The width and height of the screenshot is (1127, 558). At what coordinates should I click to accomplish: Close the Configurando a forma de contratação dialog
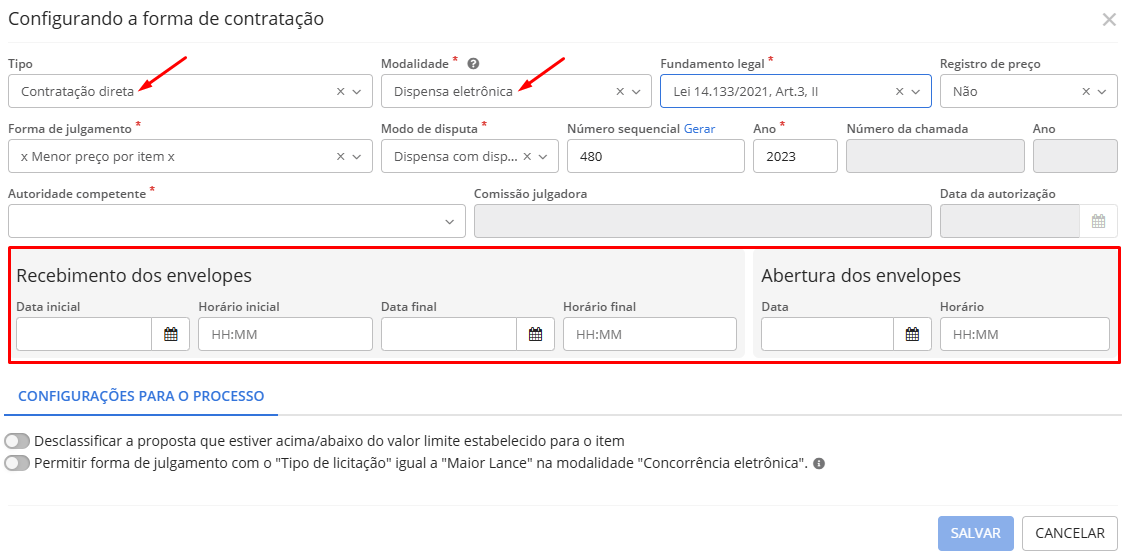click(1109, 19)
